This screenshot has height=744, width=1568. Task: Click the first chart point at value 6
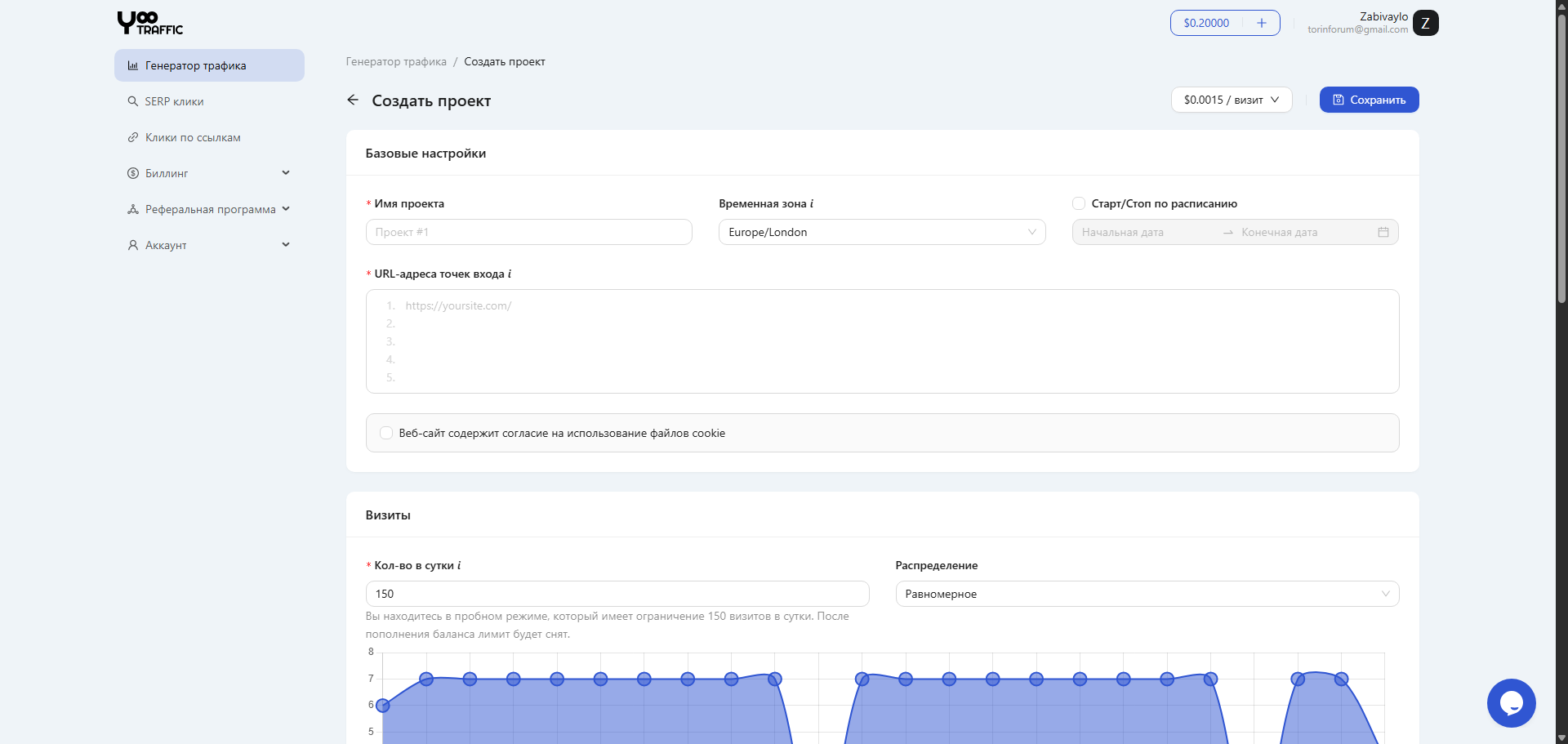coord(382,706)
